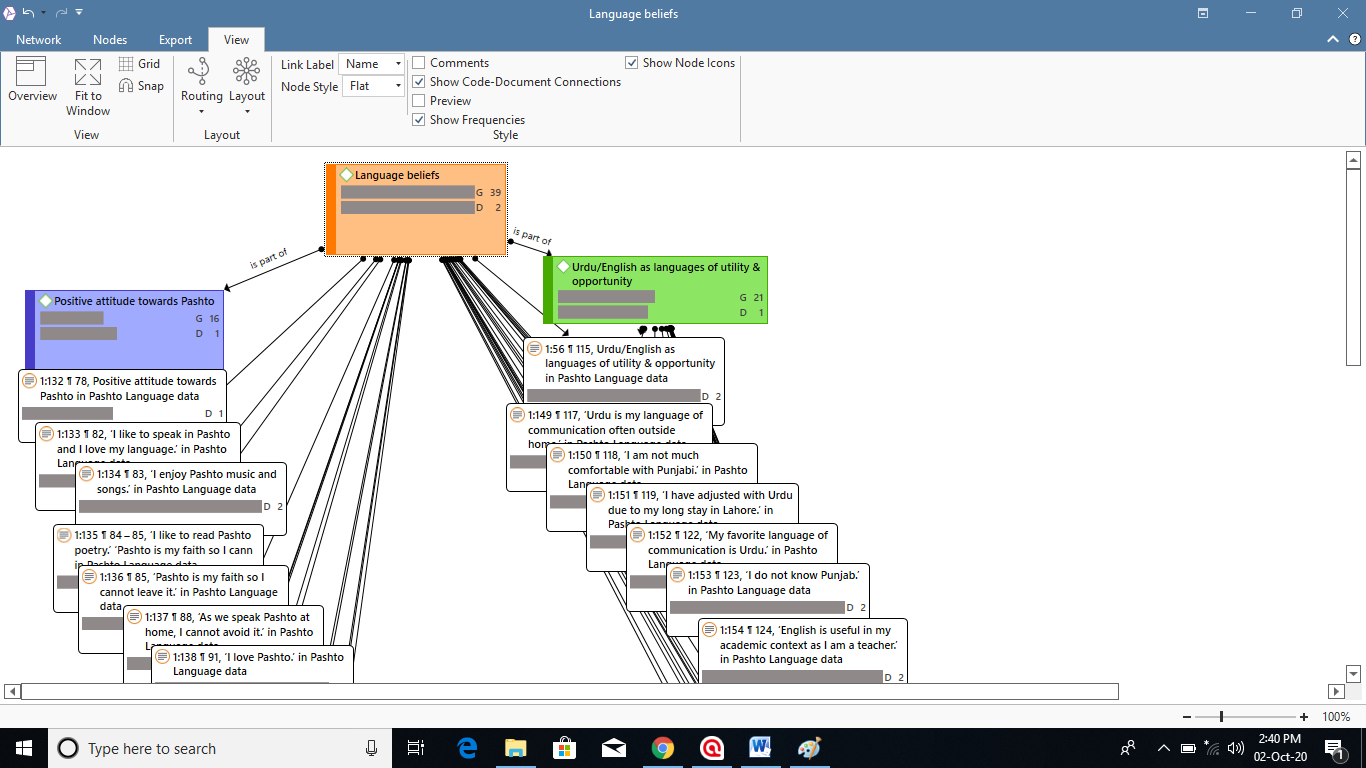Viewport: 1366px width, 768px height.
Task: Open the Quick Access Toolbar customize dropdown
Action: [79, 13]
